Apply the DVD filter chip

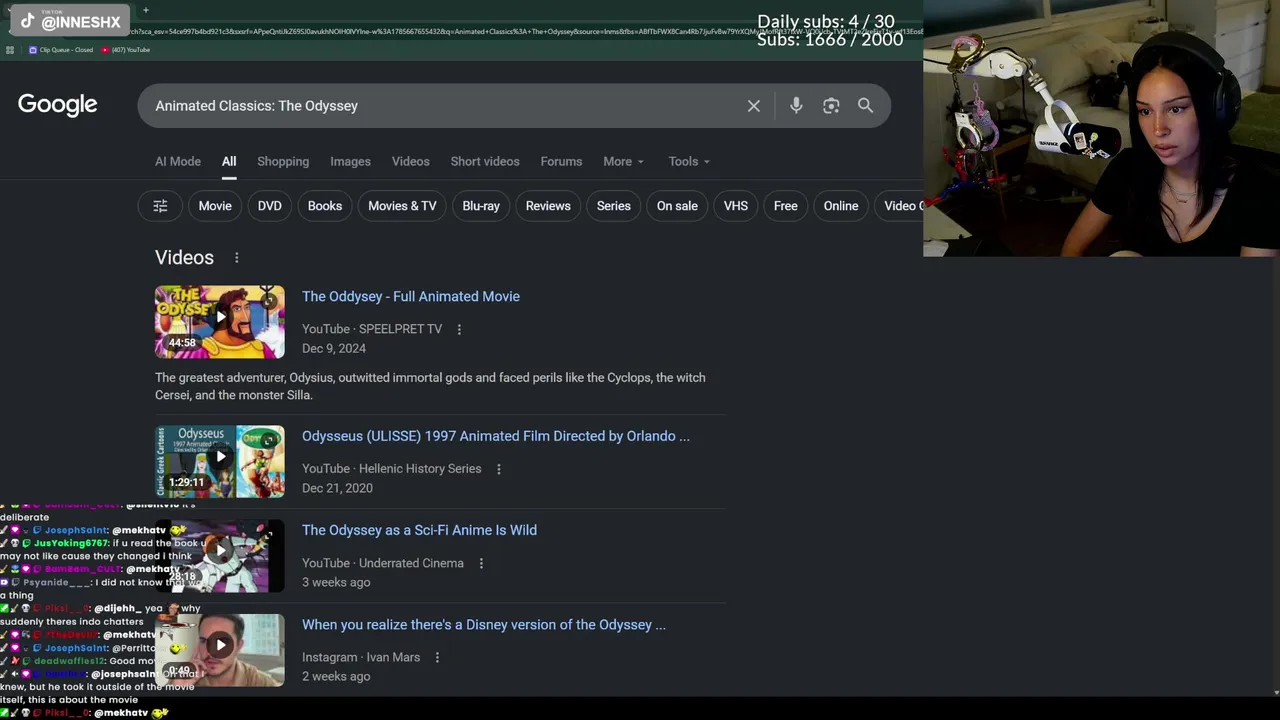(x=270, y=206)
